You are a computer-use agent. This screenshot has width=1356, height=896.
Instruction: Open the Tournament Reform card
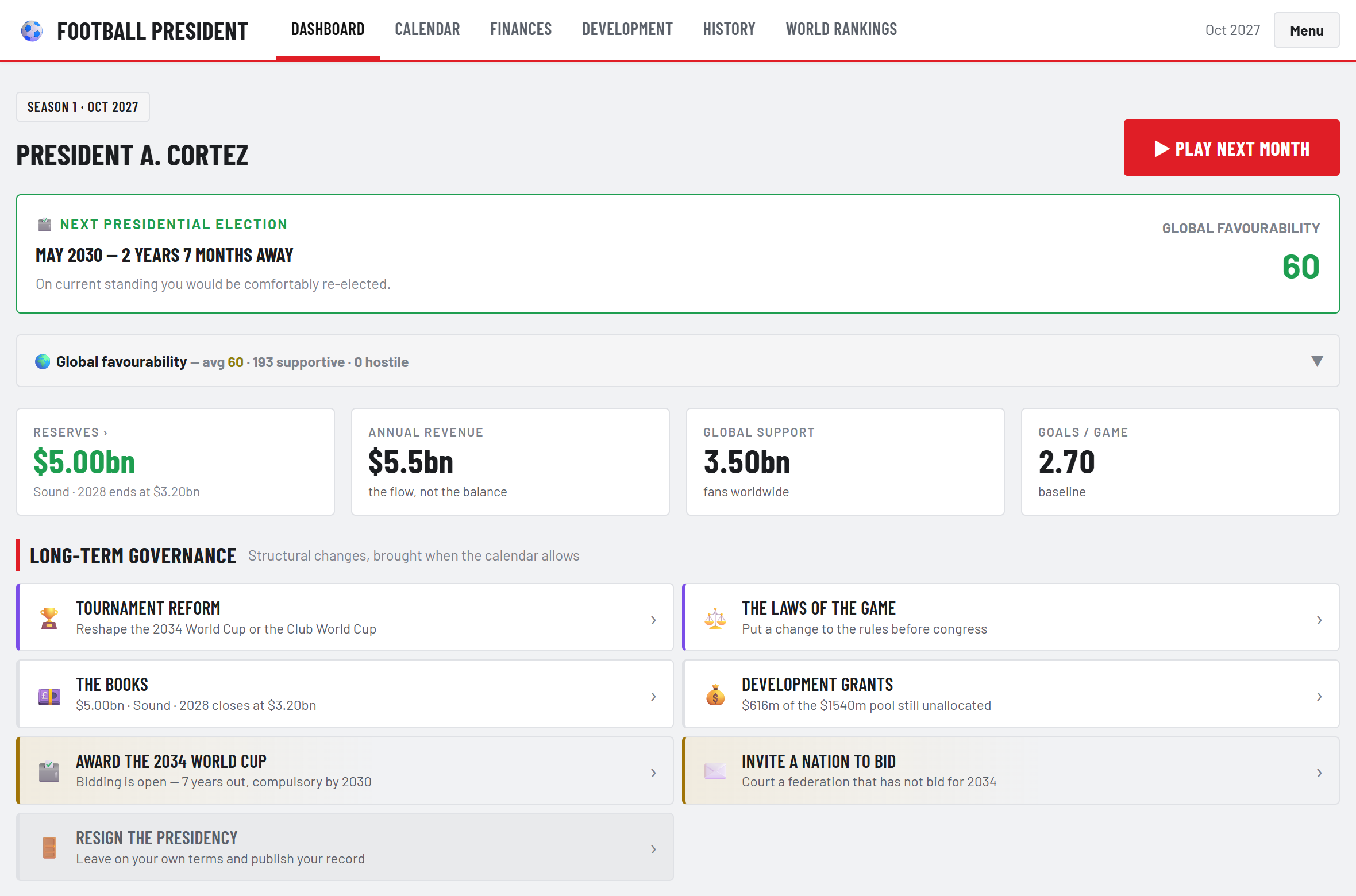(x=345, y=617)
